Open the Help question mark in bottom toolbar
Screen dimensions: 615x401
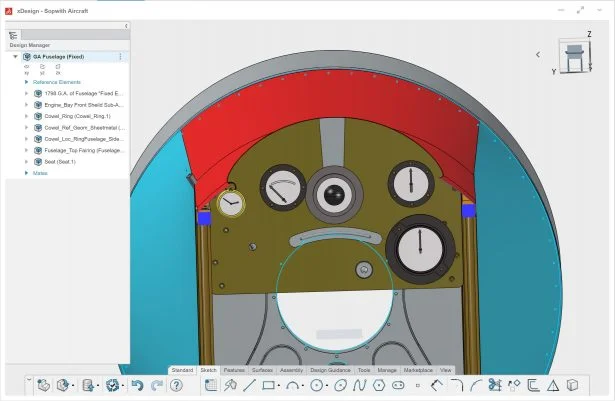176,385
